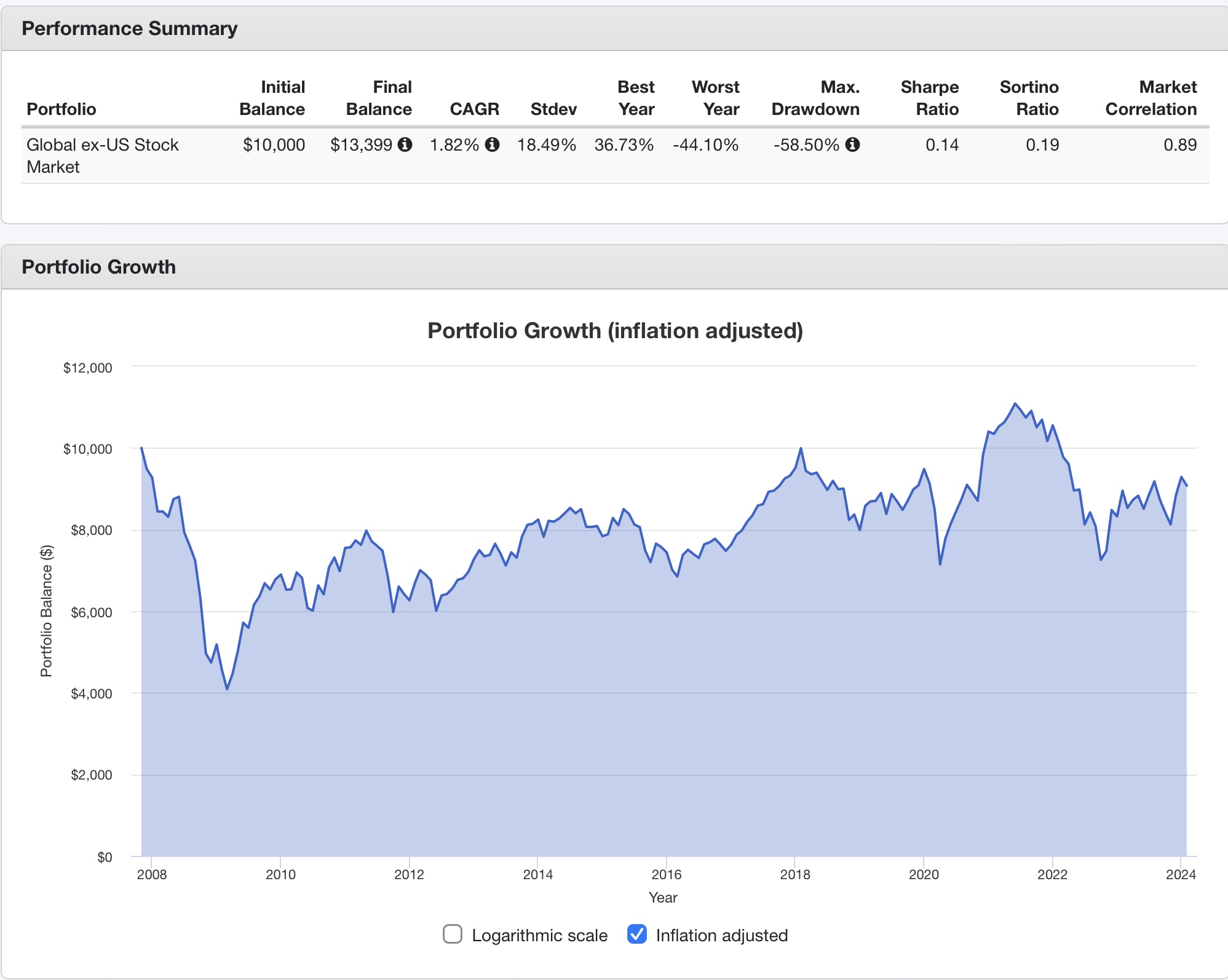Click the Stdev column header
This screenshot has height=980, width=1228.
(x=553, y=109)
